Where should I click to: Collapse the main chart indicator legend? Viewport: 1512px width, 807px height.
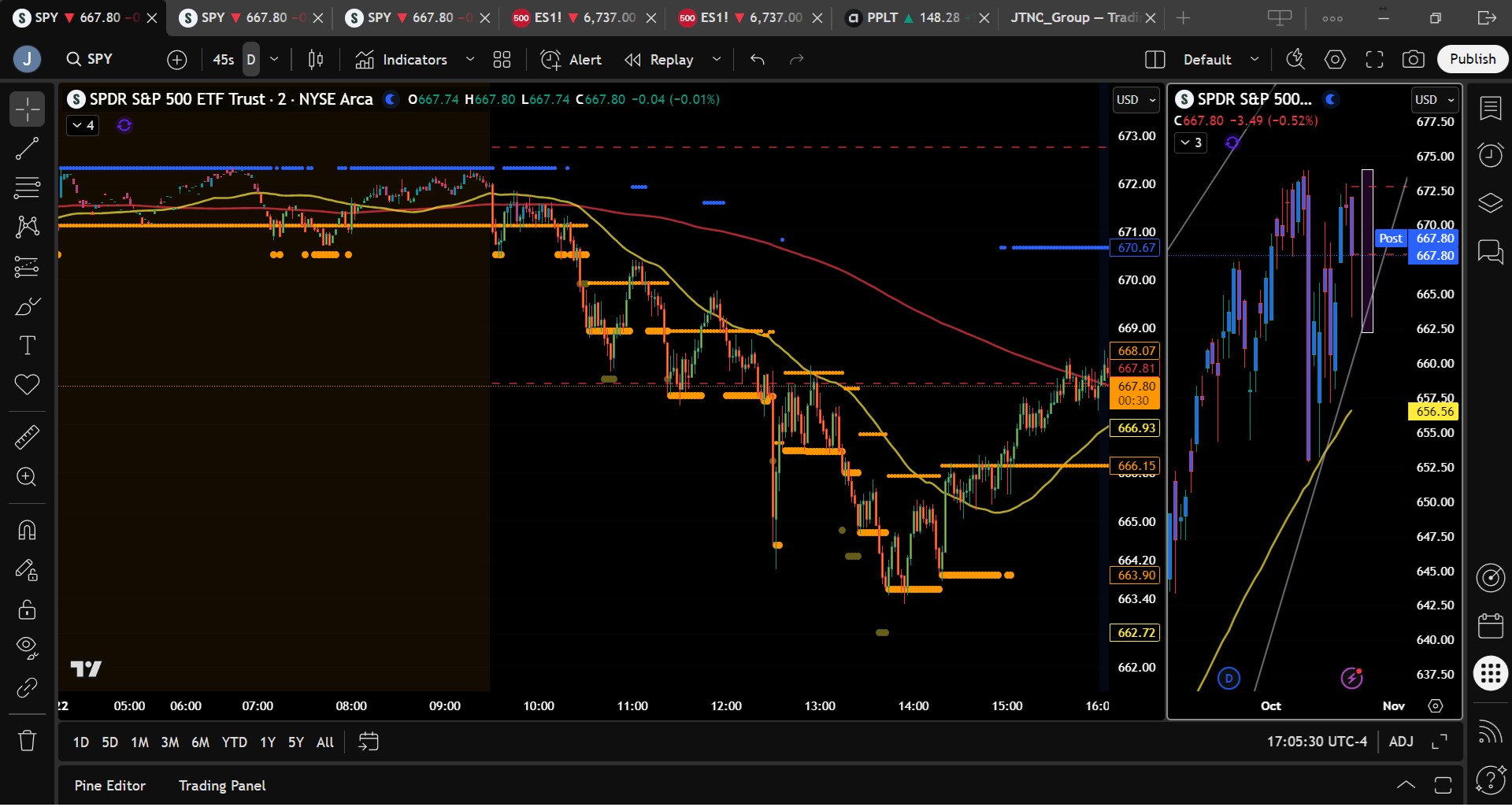tap(83, 125)
